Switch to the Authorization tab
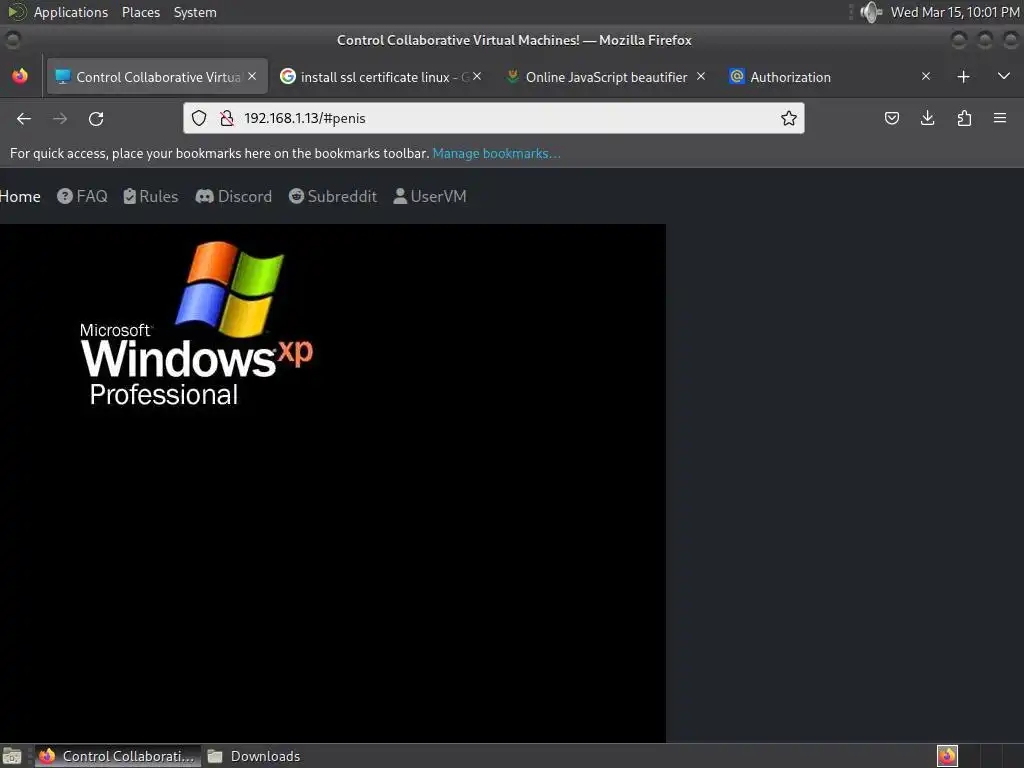This screenshot has width=1024, height=768. 830,76
